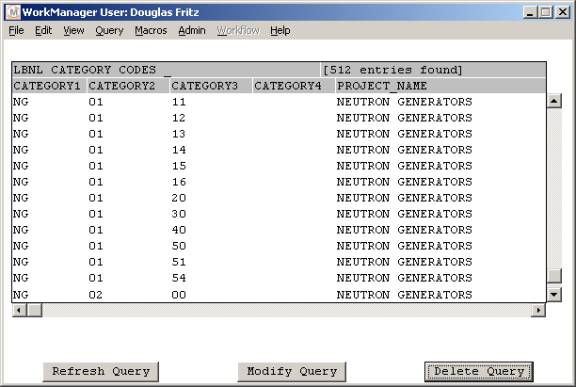Maximize the WorkManager window

tap(546, 12)
